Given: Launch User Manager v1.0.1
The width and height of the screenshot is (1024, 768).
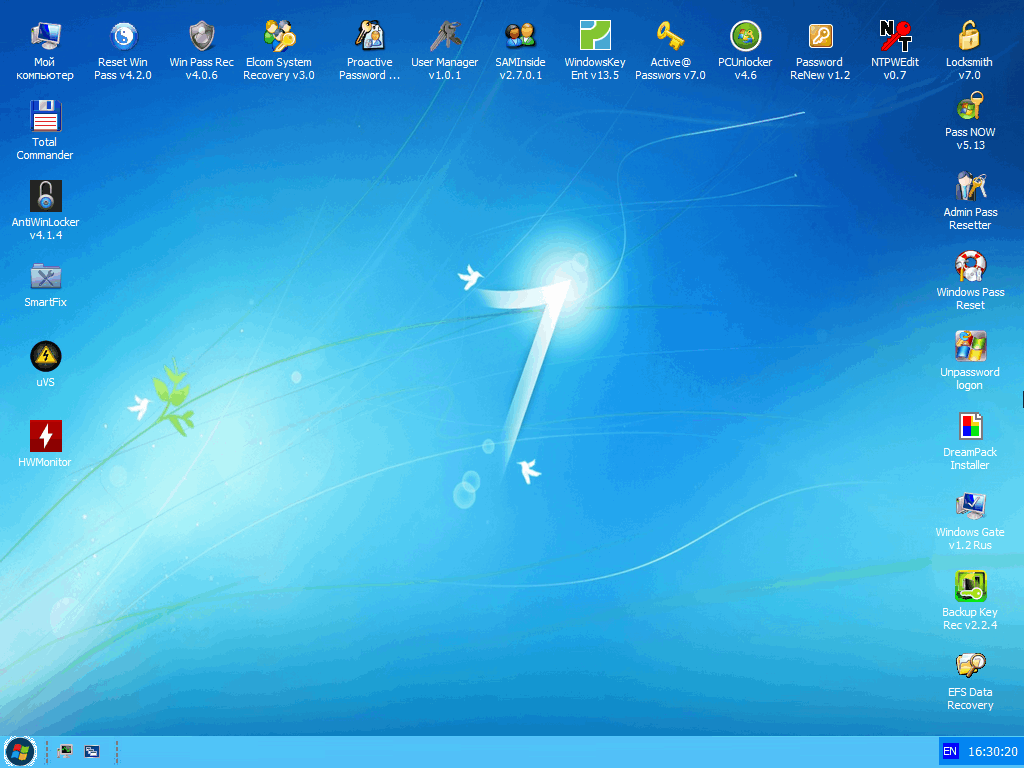Looking at the screenshot, I should (445, 37).
